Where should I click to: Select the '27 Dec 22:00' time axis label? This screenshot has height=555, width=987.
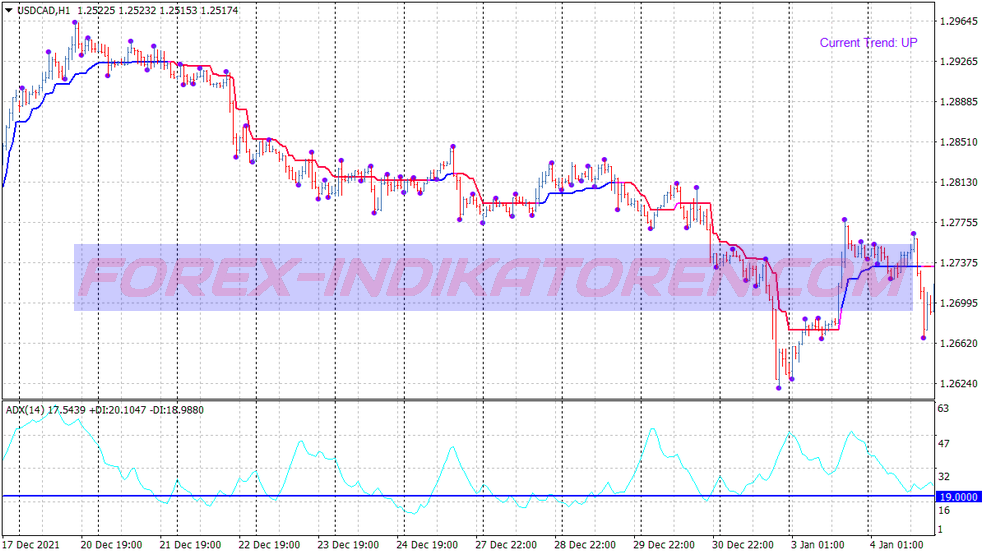[506, 545]
